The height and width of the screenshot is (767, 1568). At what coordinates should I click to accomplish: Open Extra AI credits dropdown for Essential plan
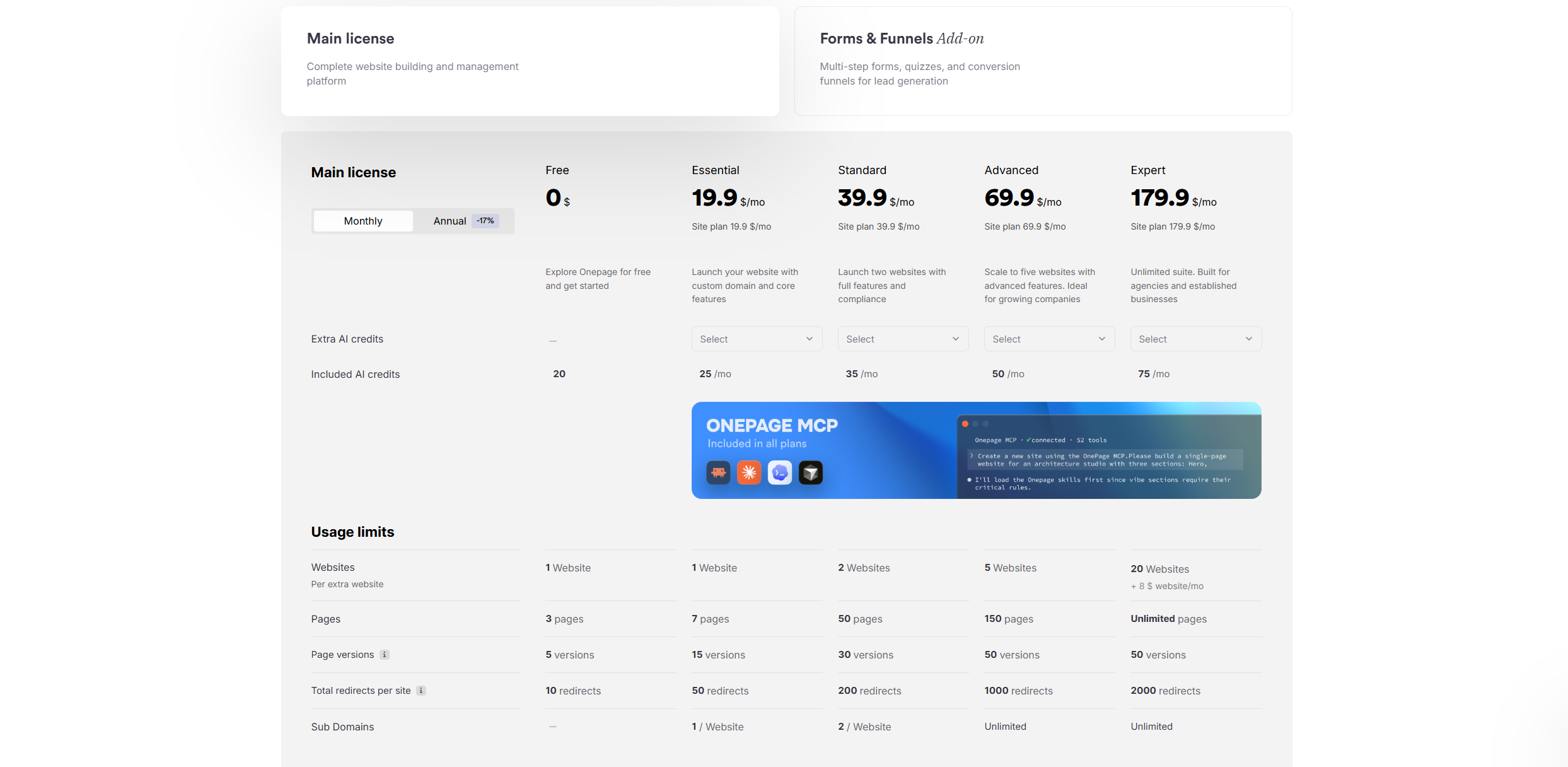757,339
